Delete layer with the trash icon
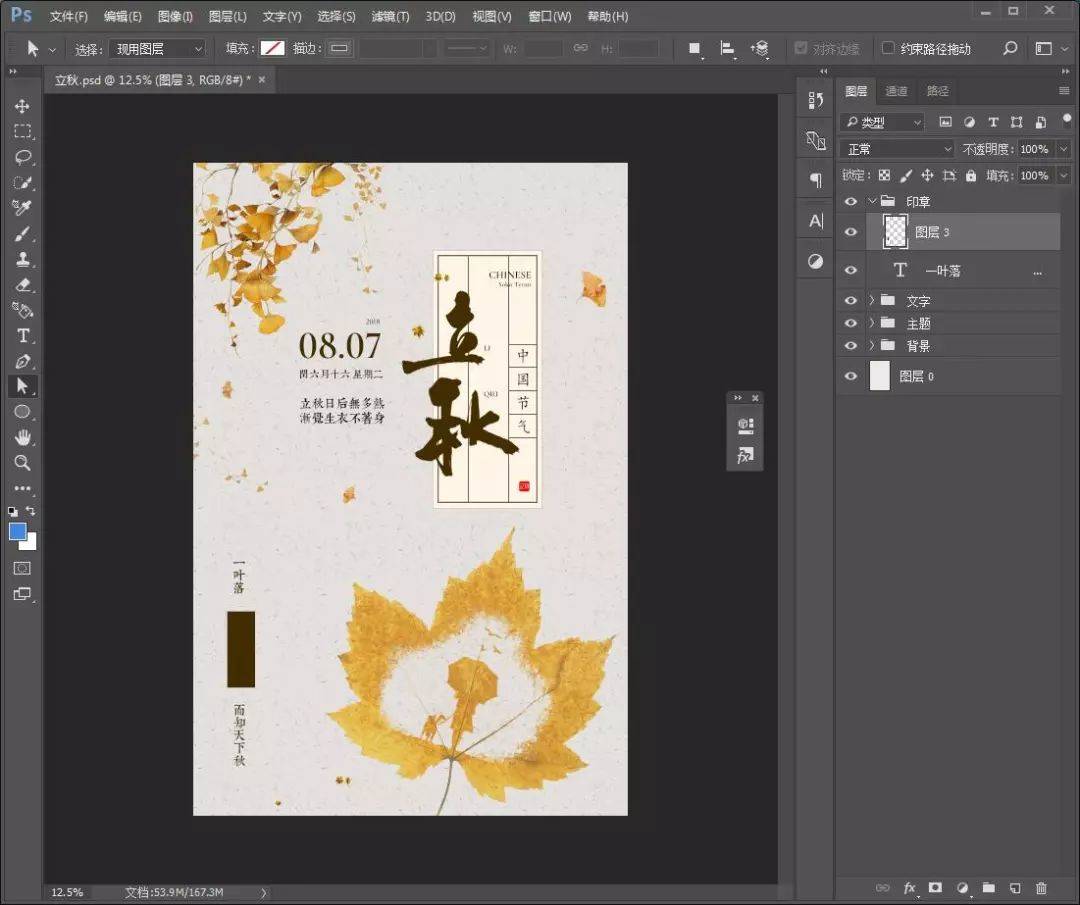 click(1041, 888)
